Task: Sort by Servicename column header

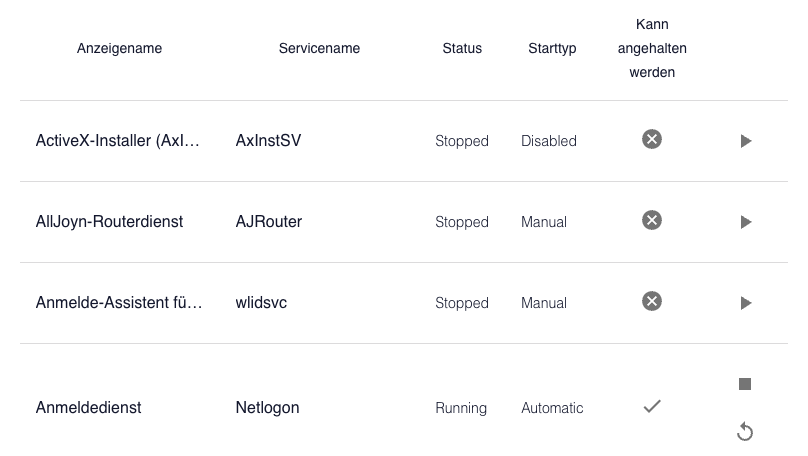Action: [x=319, y=48]
